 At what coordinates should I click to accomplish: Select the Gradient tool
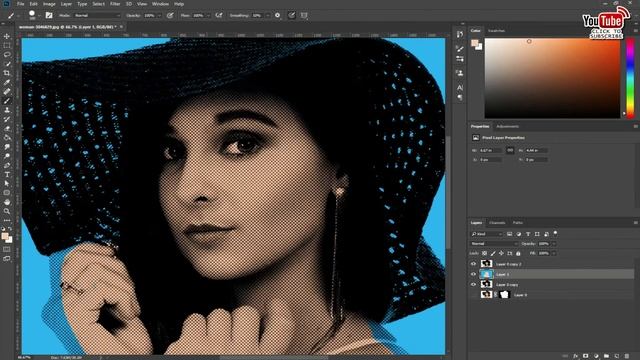[x=7, y=138]
